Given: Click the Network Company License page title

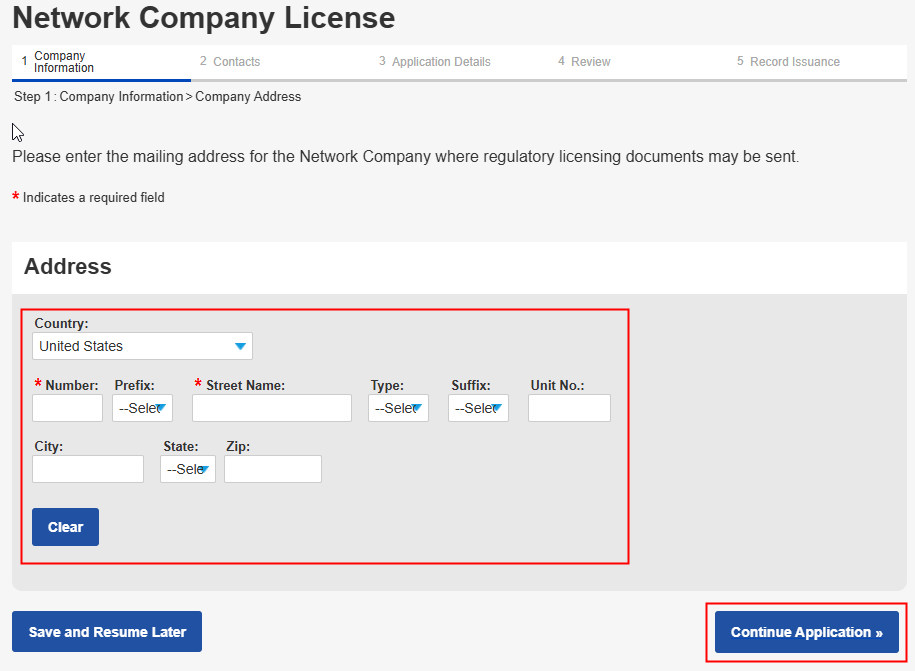Looking at the screenshot, I should point(203,18).
